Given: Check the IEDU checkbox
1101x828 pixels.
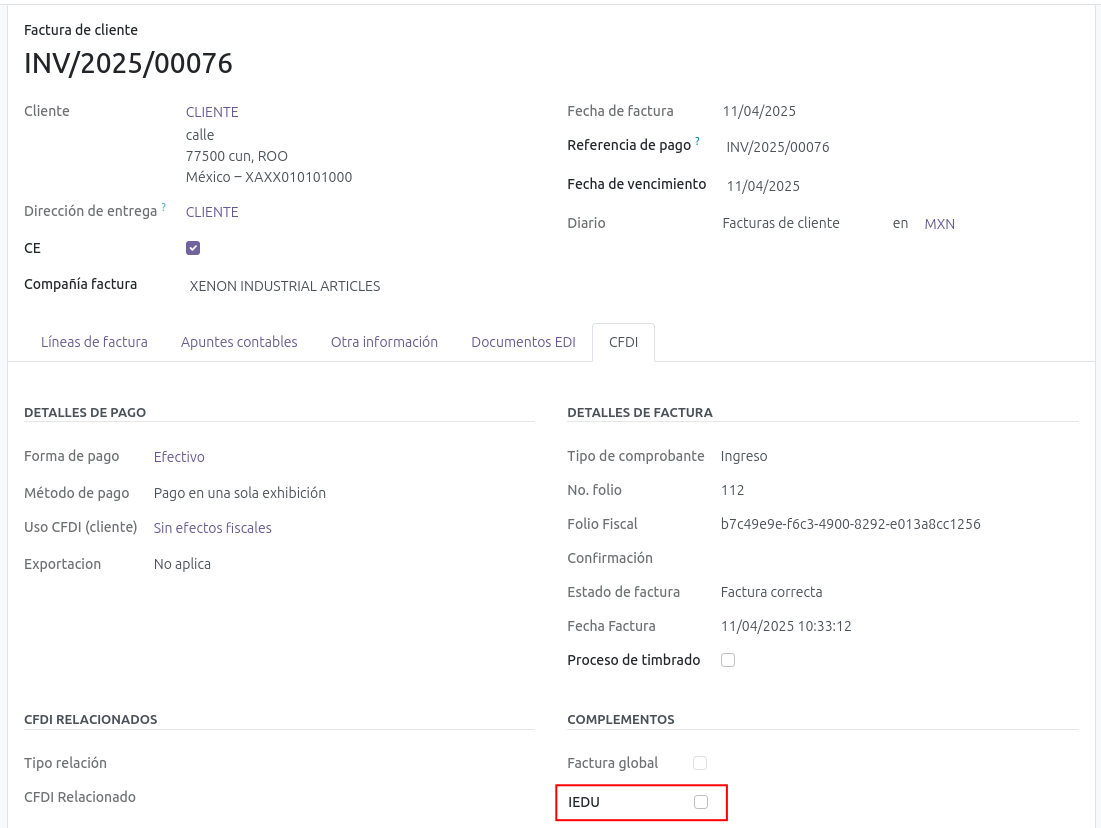Looking at the screenshot, I should [701, 802].
